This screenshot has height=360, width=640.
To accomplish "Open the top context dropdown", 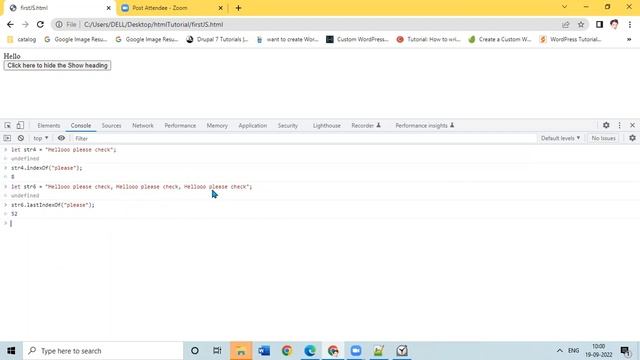I will coord(40,138).
